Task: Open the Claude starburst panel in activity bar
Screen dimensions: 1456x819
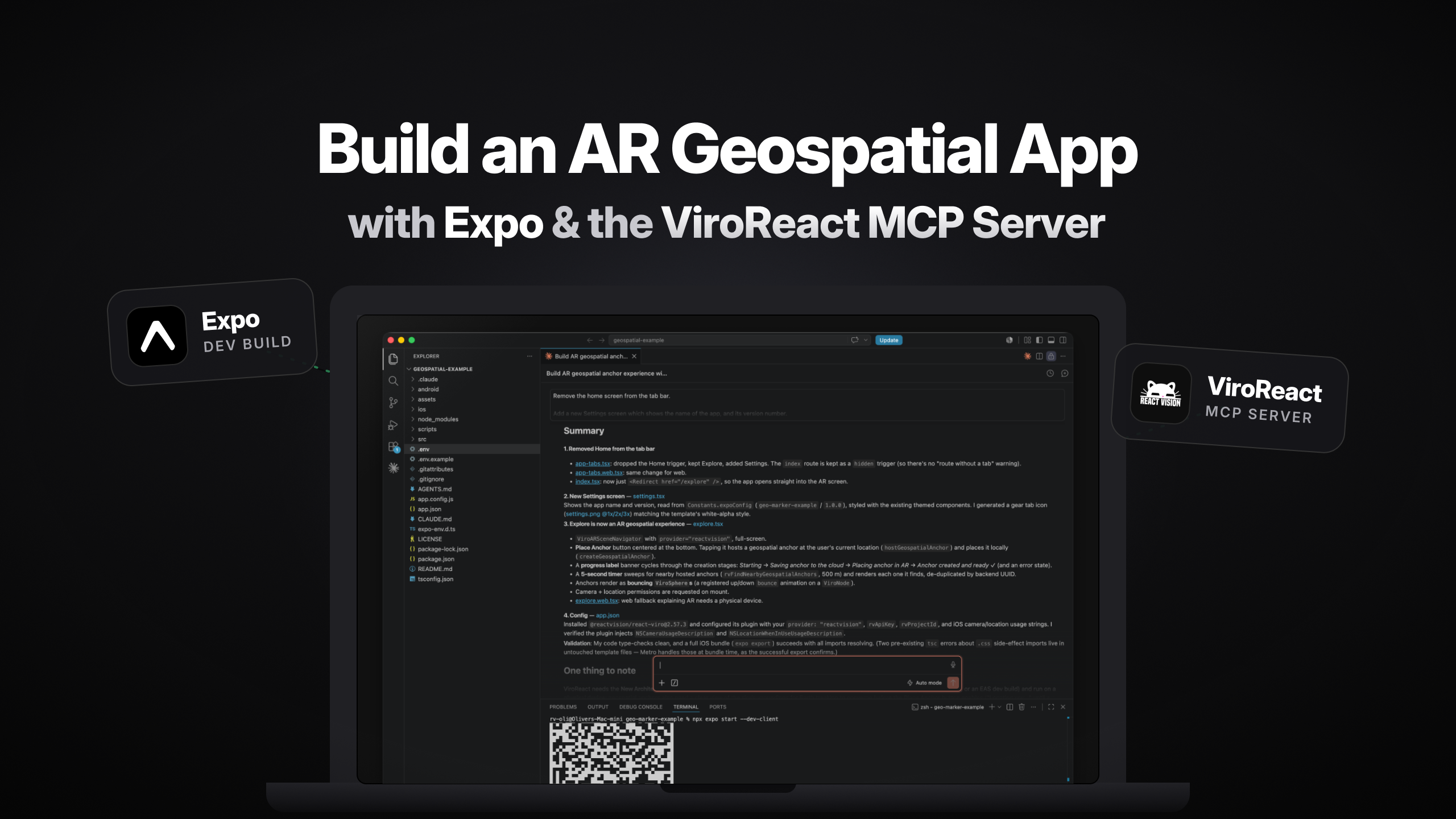Action: tap(394, 468)
